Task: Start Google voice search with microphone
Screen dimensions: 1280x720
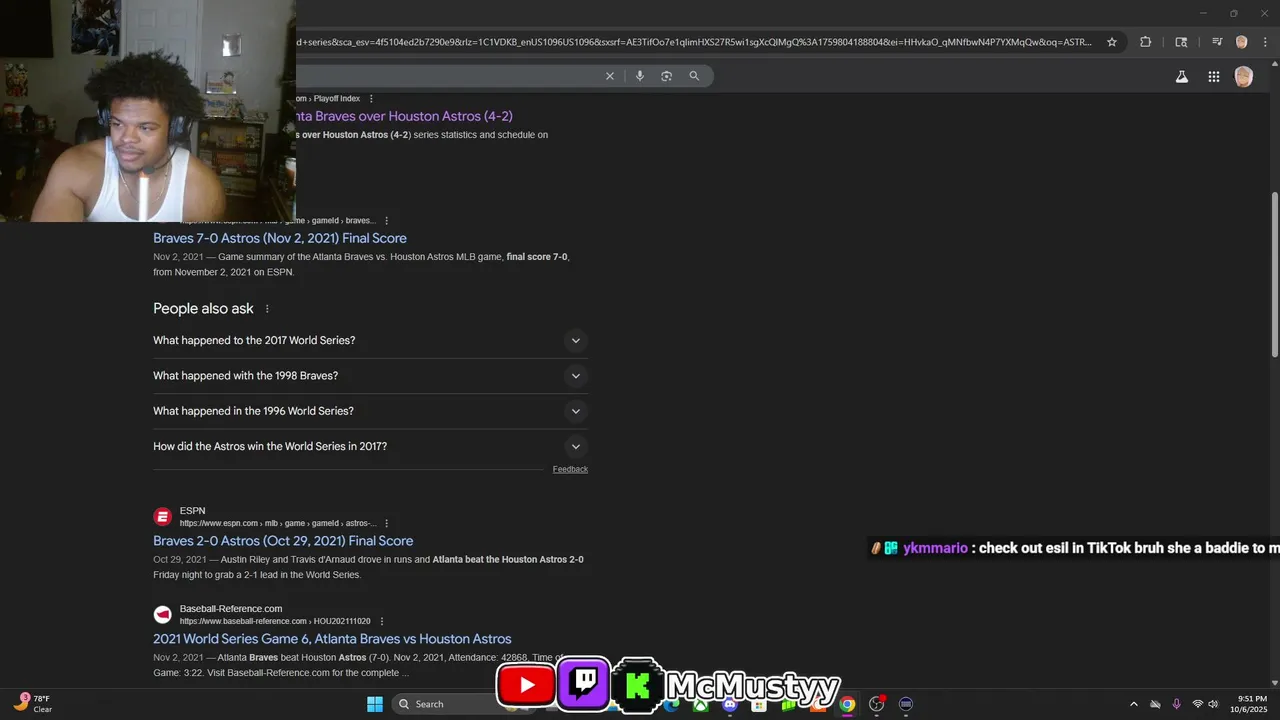Action: (x=640, y=76)
